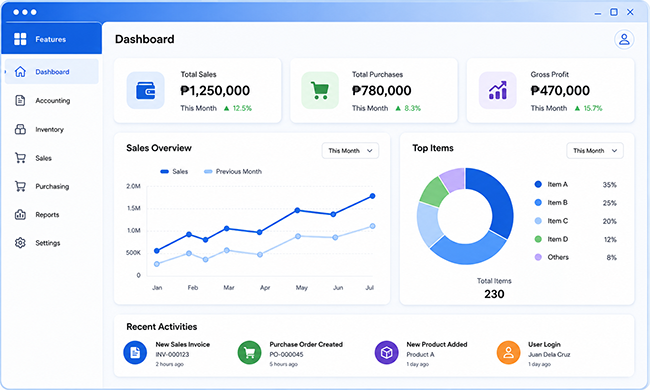Viewport: 650px width, 390px height.
Task: Click the ₱470,000 Gross Profit value
Action: click(560, 90)
